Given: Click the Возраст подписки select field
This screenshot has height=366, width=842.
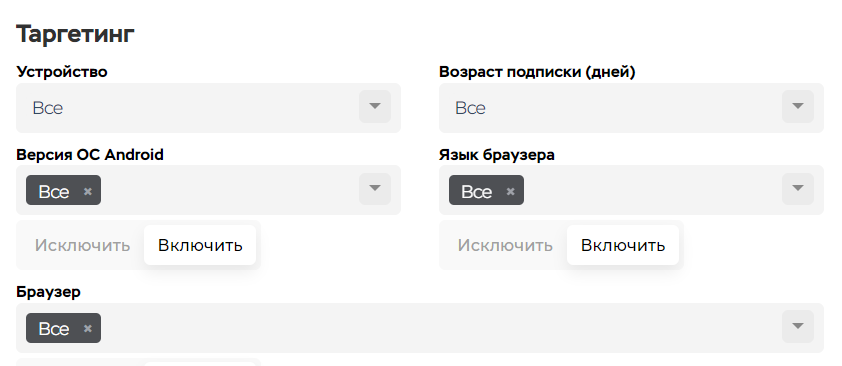Looking at the screenshot, I should [x=631, y=108].
